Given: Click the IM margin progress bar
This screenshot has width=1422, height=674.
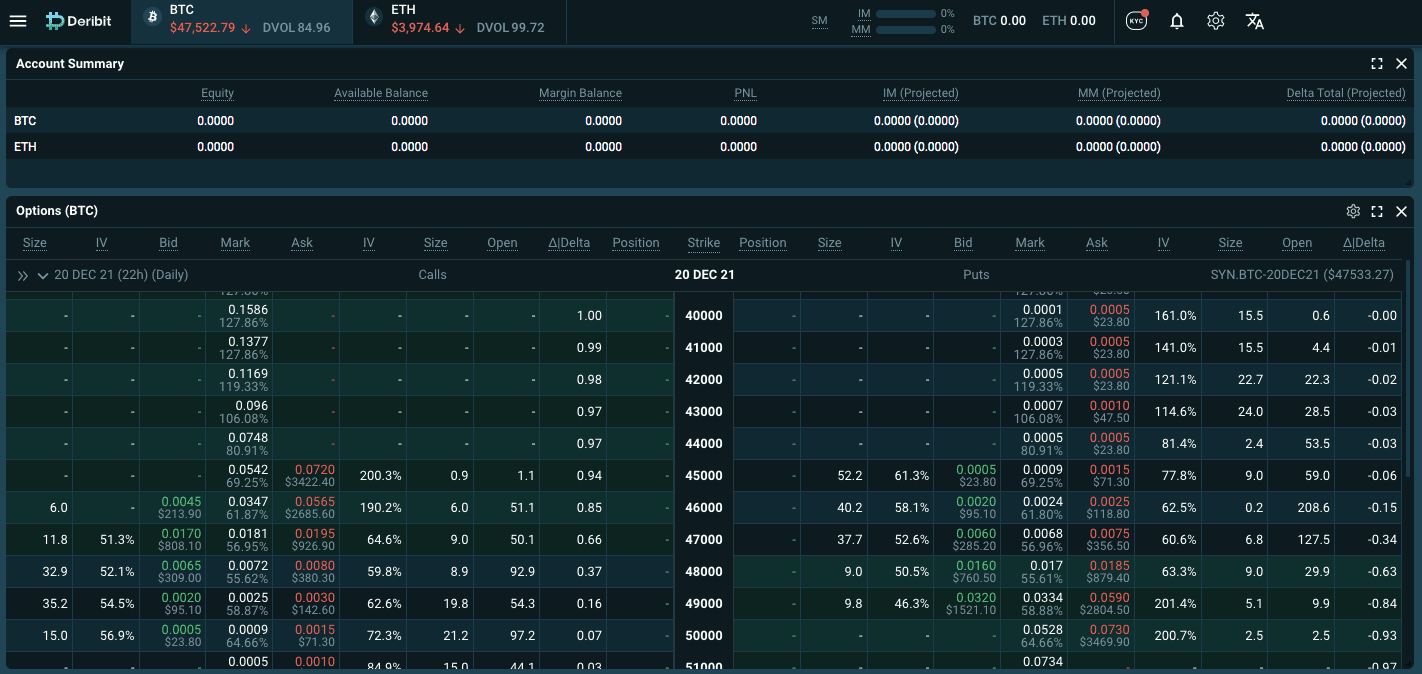Looking at the screenshot, I should tap(905, 14).
